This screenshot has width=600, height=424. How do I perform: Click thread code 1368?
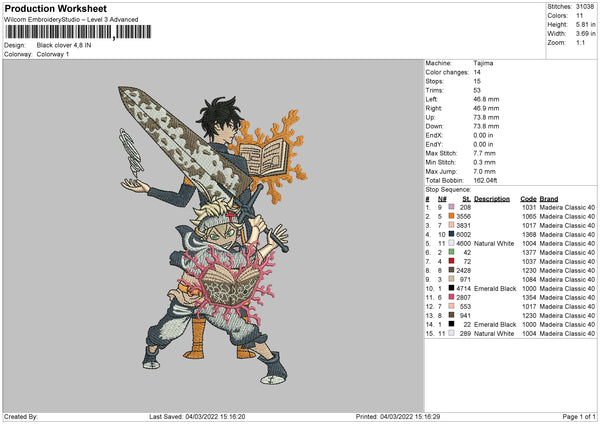(529, 234)
